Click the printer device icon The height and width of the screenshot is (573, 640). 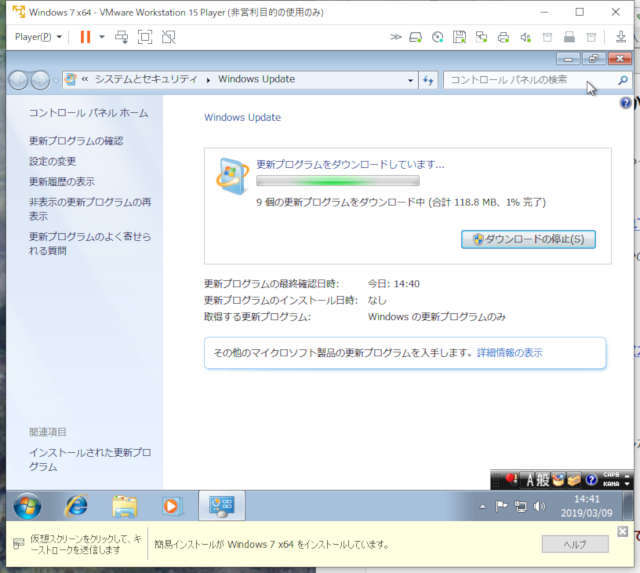[x=503, y=38]
